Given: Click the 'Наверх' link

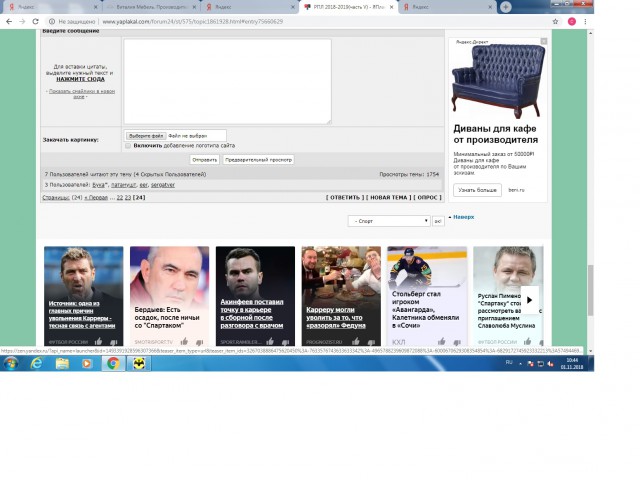Looking at the screenshot, I should (464, 217).
